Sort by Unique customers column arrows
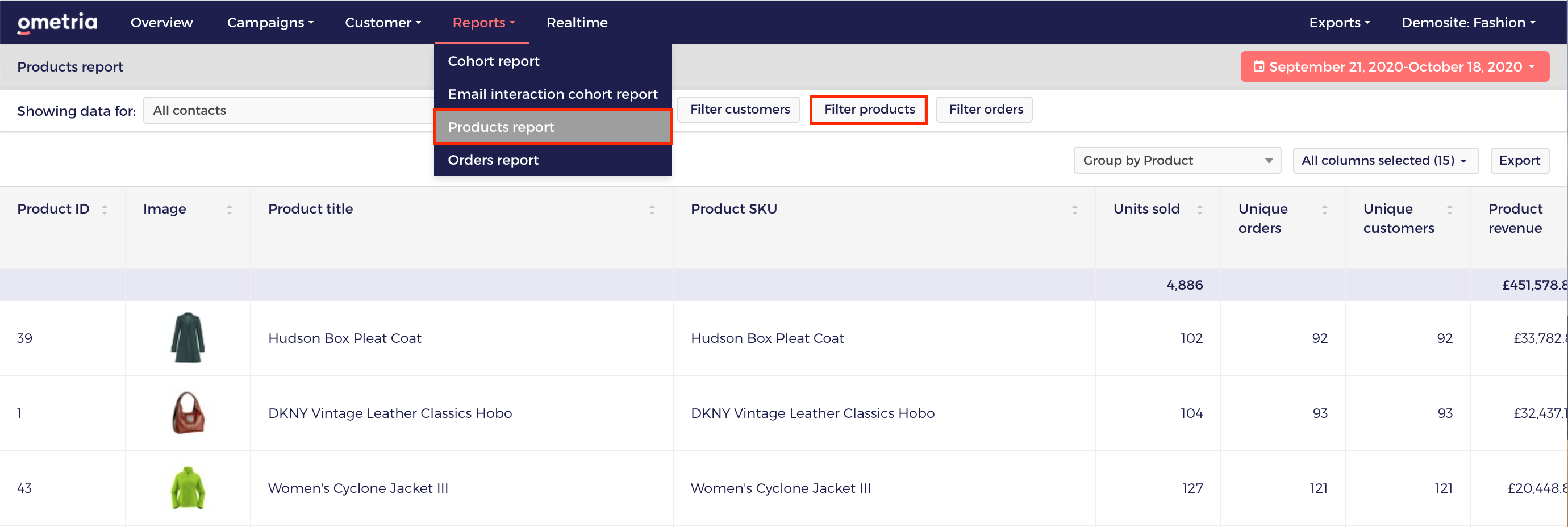The height and width of the screenshot is (527, 1568). pos(1450,210)
